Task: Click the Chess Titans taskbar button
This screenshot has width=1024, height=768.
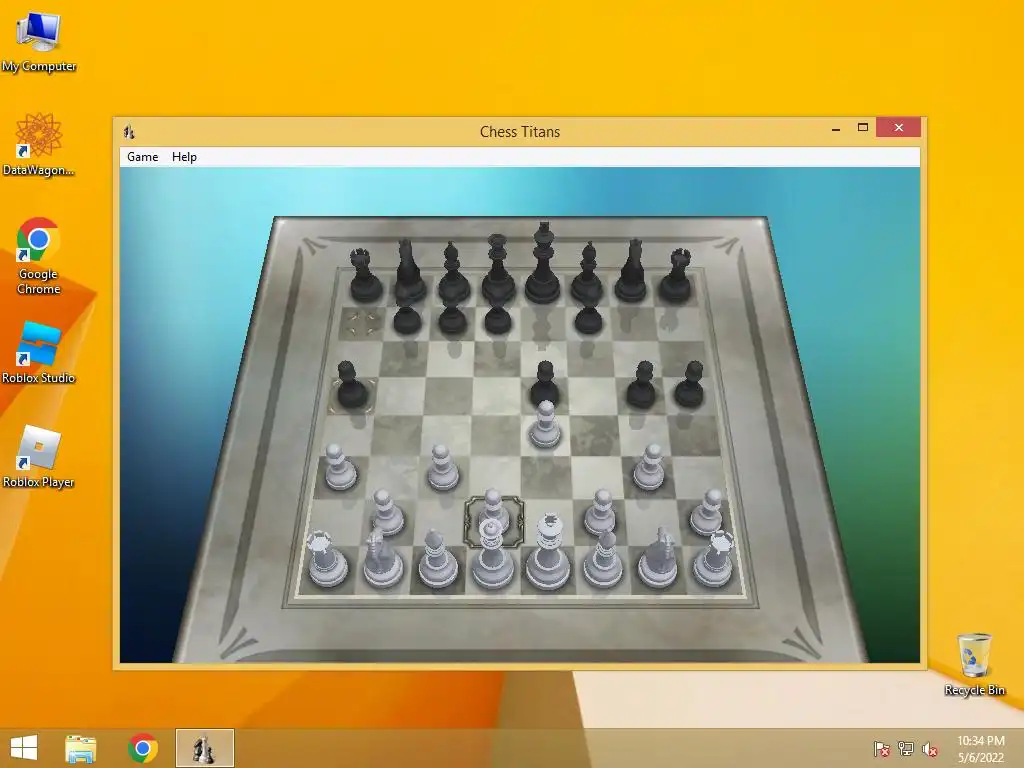Action: point(204,748)
